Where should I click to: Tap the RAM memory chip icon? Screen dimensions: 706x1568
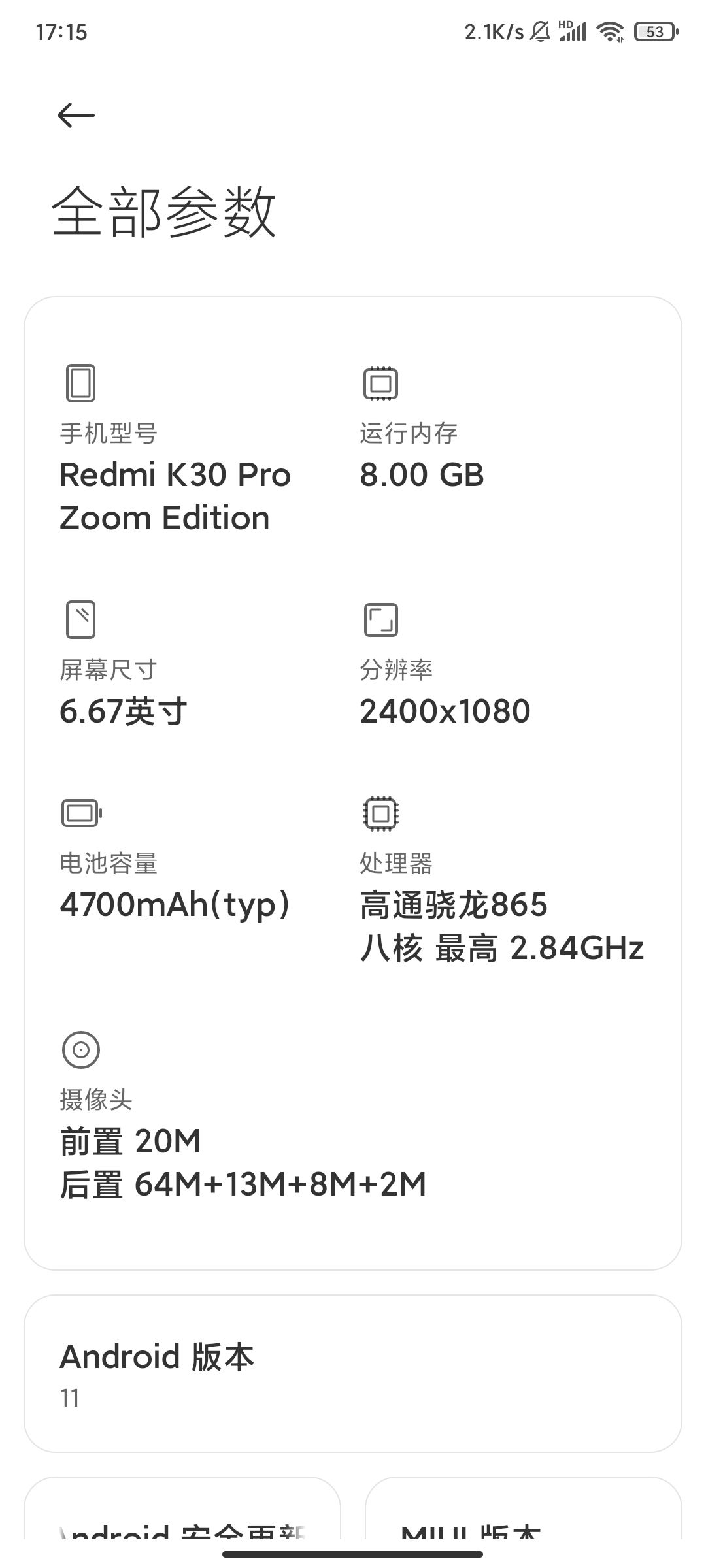[x=380, y=383]
